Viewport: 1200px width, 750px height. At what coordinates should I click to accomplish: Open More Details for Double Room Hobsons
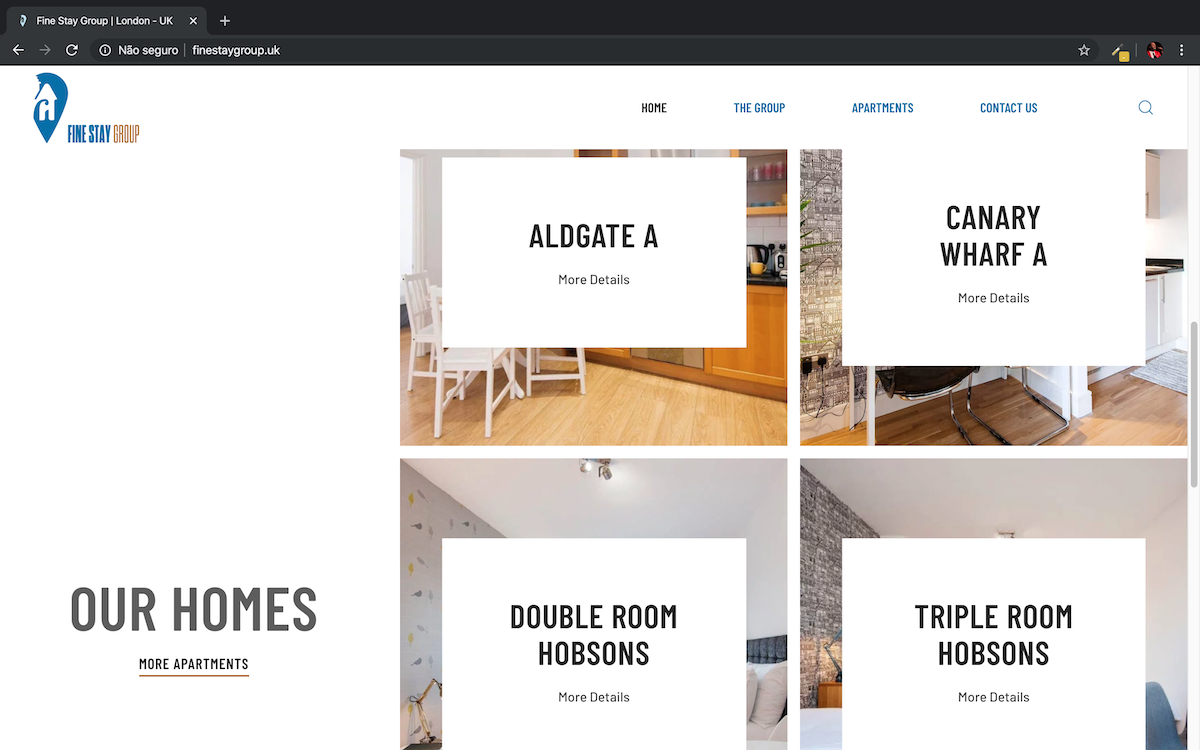[x=594, y=697]
